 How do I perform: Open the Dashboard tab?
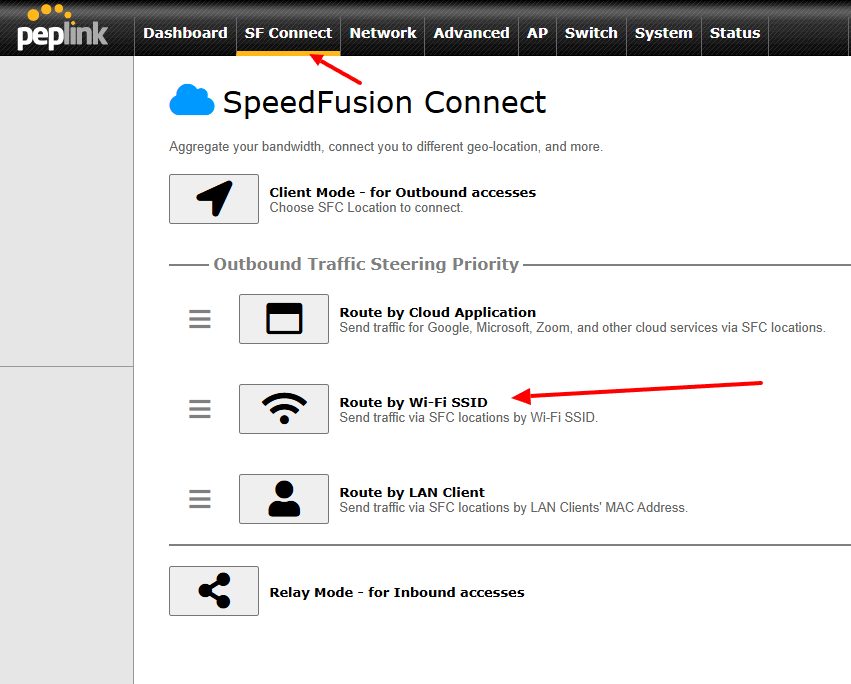(185, 33)
